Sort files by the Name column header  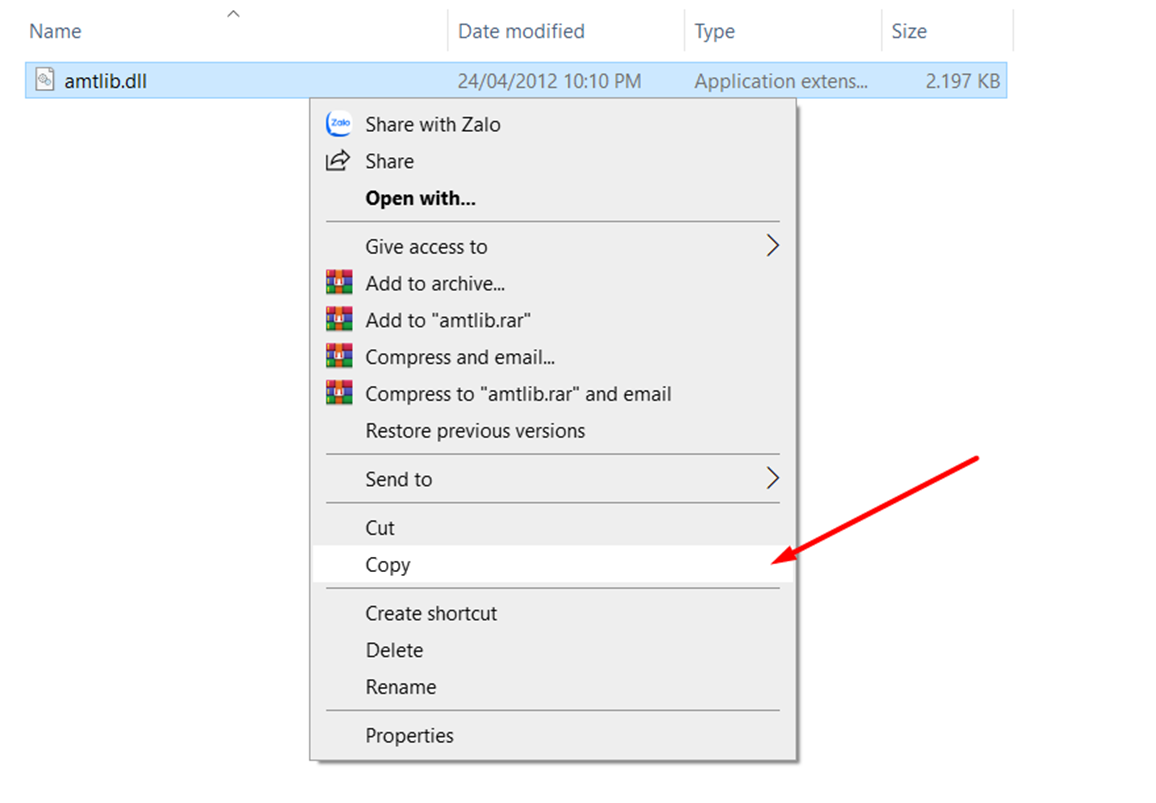tap(55, 31)
